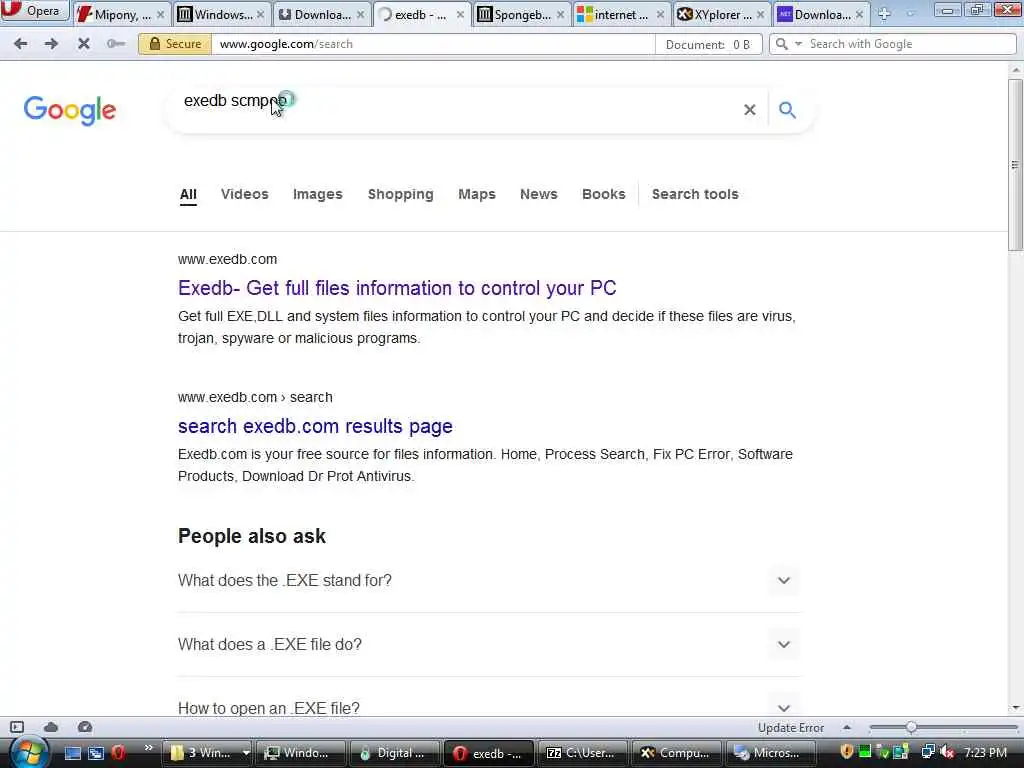Focus the www.google.com address field
Image resolution: width=1024 pixels, height=768 pixels.
[432, 44]
